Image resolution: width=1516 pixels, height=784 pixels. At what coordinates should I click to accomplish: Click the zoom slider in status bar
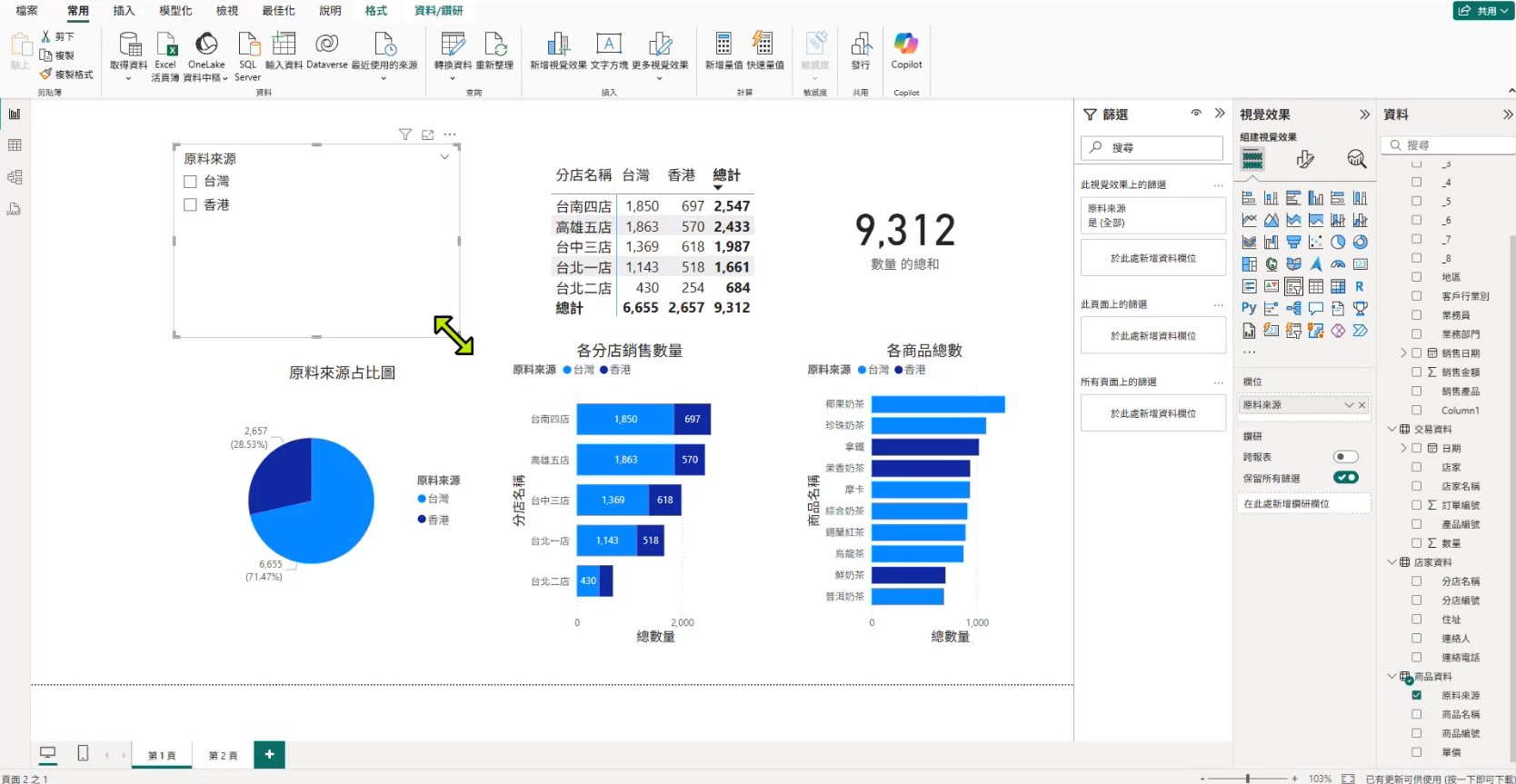(1248, 779)
